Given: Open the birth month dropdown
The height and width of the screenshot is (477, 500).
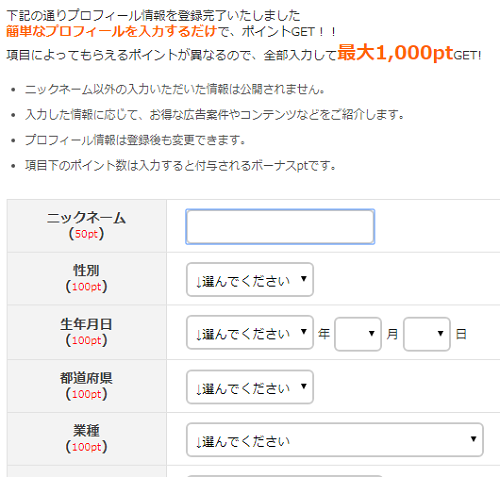Looking at the screenshot, I should point(358,334).
